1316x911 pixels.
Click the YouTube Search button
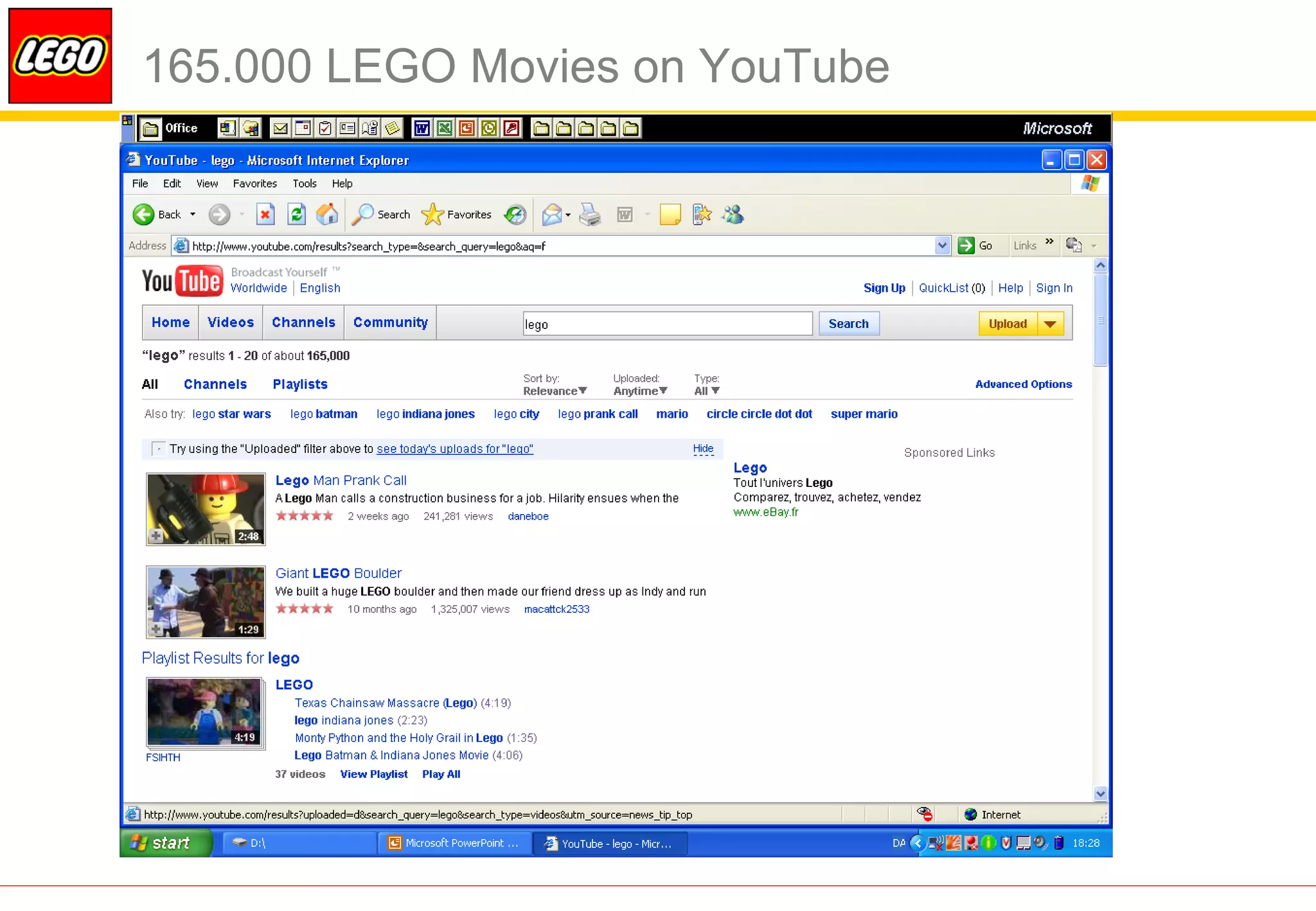(848, 324)
